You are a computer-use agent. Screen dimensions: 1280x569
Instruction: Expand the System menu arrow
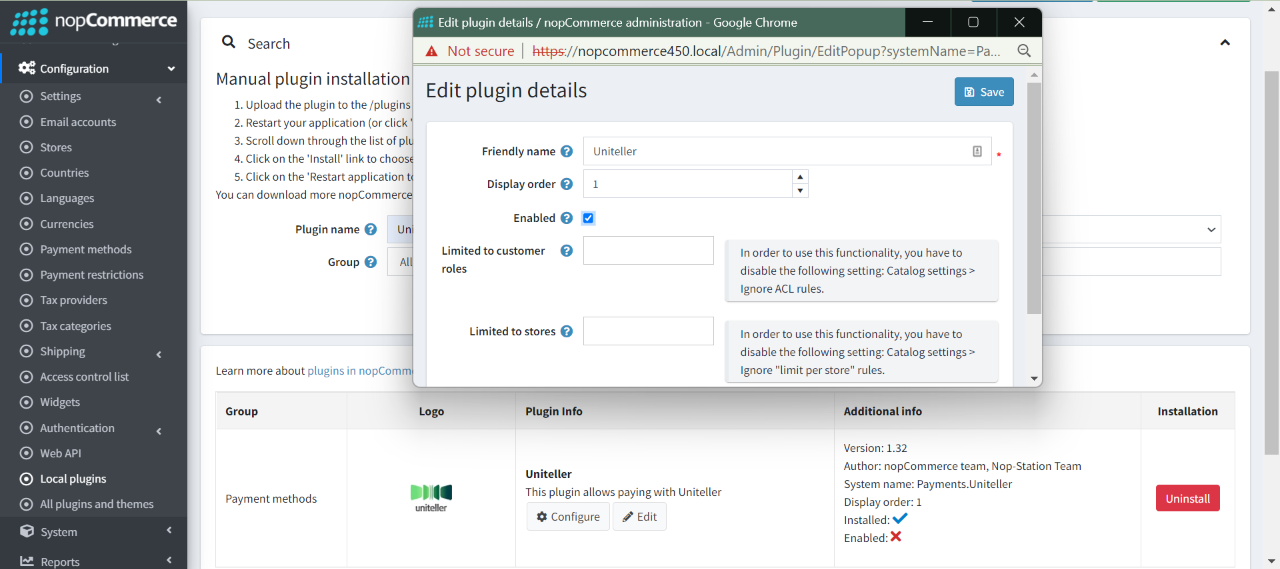click(x=169, y=531)
